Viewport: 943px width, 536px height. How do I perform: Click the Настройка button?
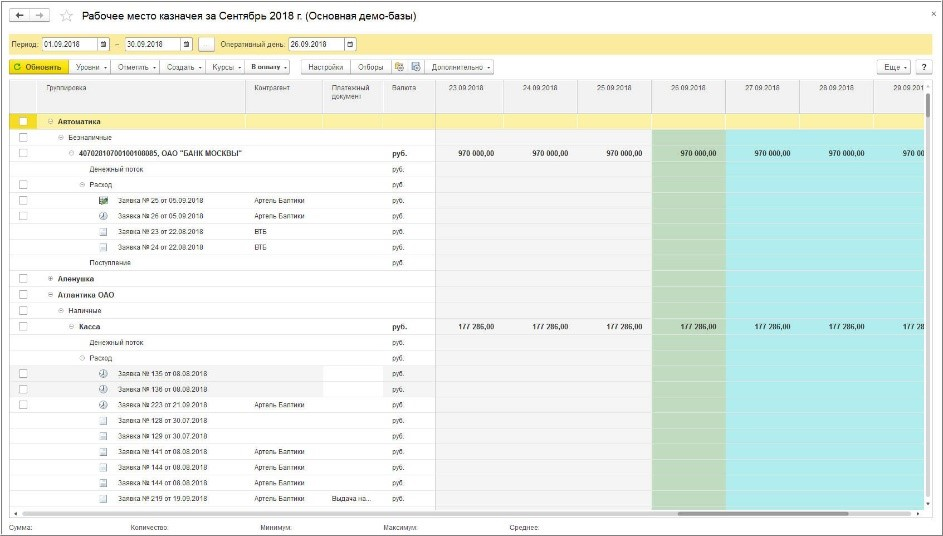(326, 67)
